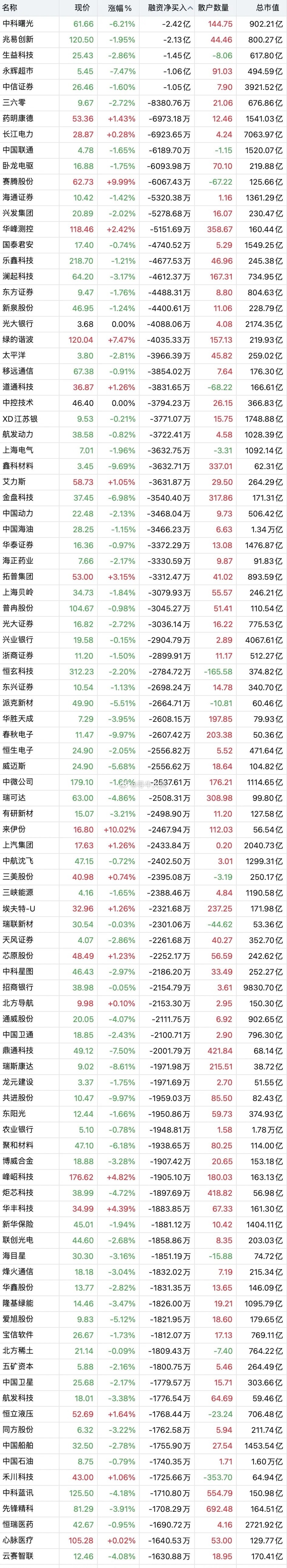287x1568 pixels.
Task: Sort by the 融资净买入 column header
Action: (x=171, y=8)
